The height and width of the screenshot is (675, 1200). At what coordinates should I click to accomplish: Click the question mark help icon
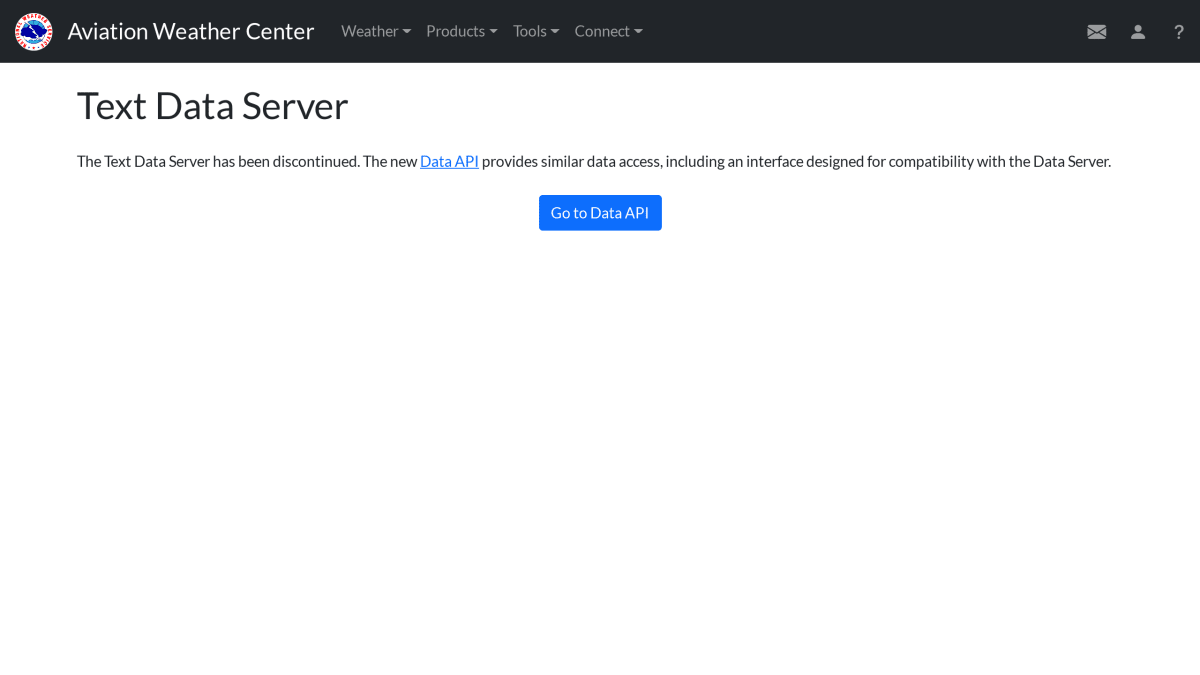click(1179, 32)
